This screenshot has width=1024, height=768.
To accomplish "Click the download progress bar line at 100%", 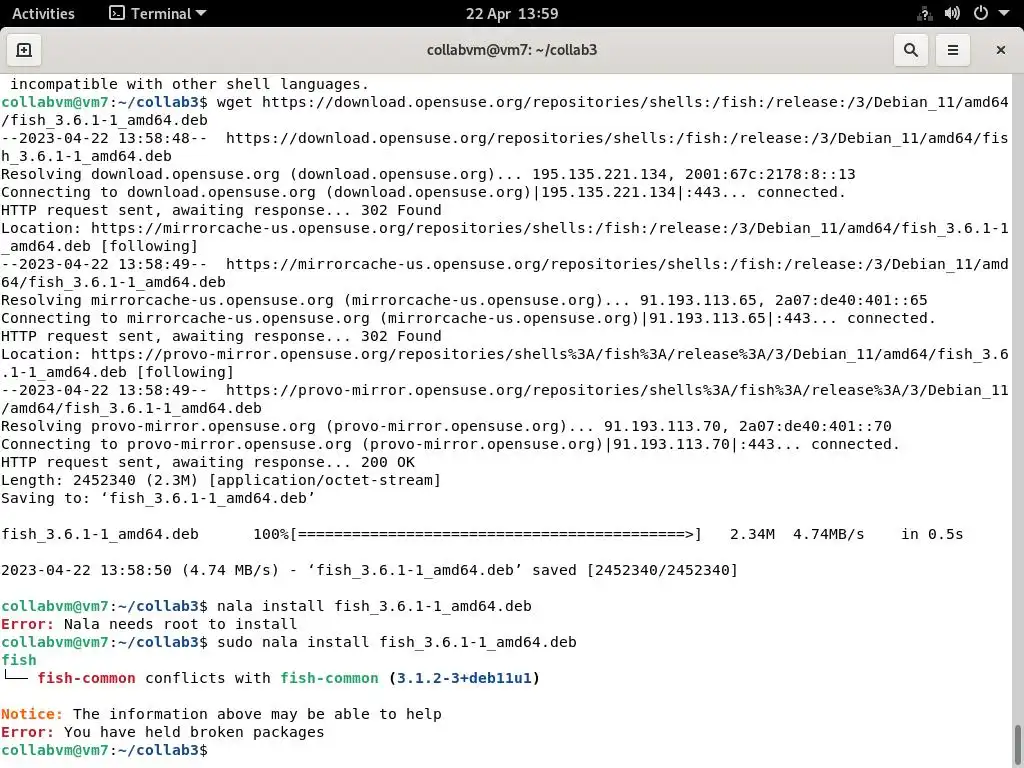I will click(x=482, y=534).
